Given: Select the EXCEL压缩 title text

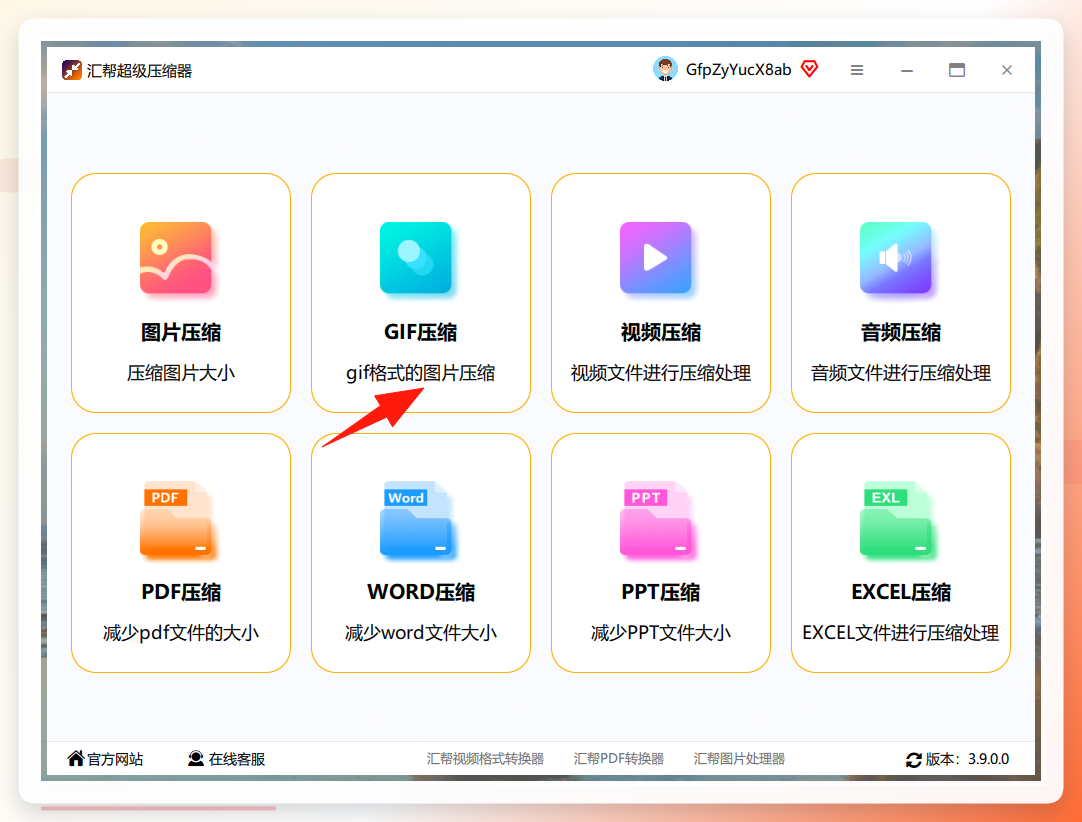Looking at the screenshot, I should 901,592.
